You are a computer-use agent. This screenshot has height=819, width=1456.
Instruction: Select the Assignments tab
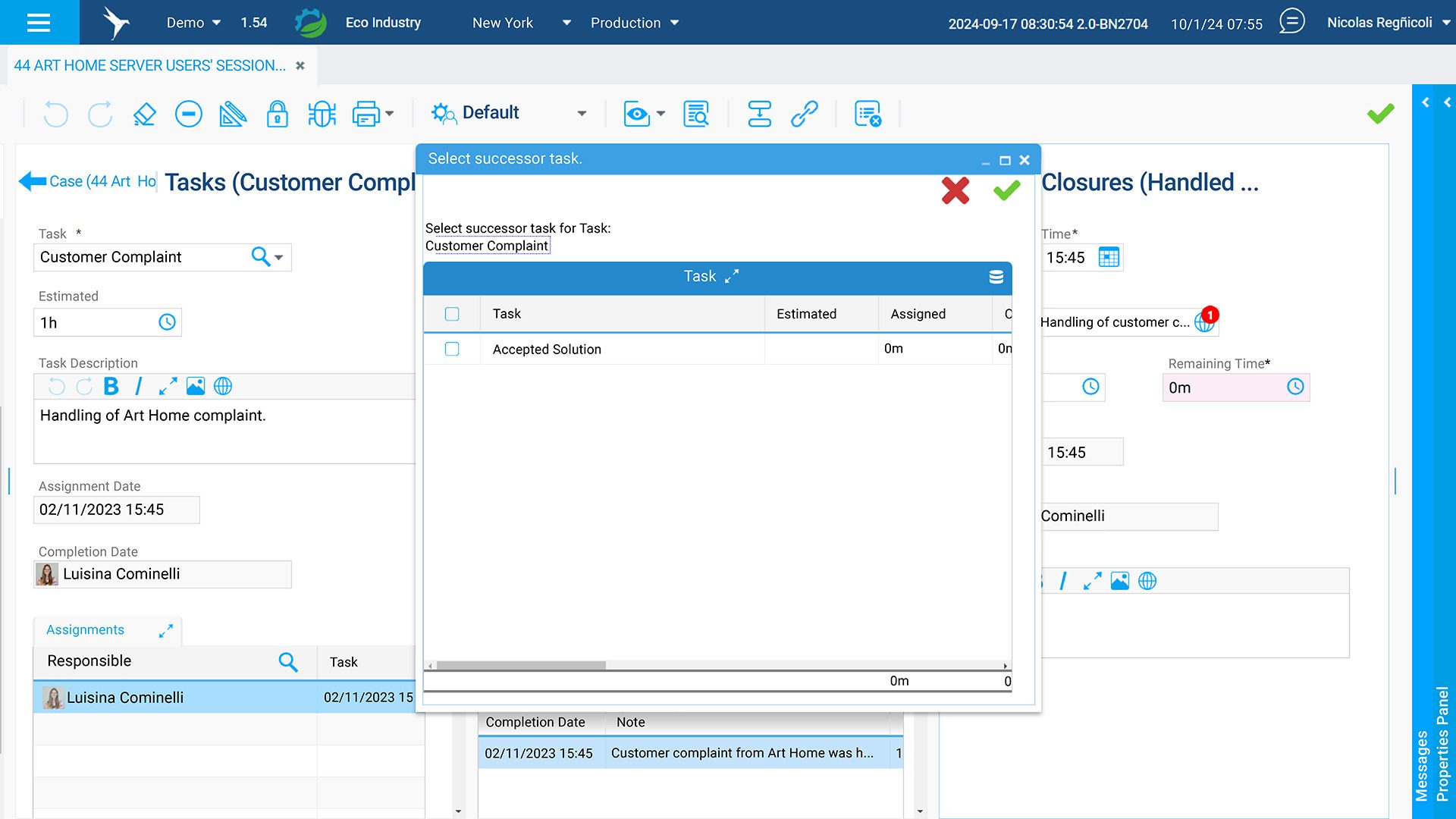[85, 630]
